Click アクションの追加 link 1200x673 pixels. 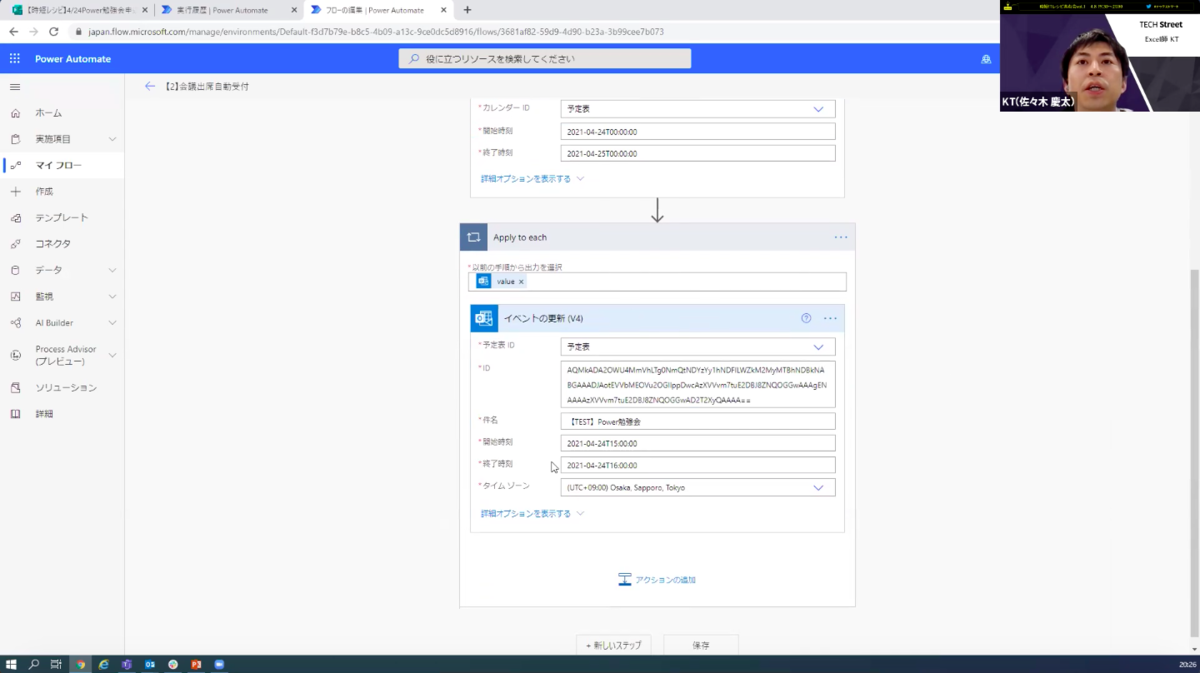click(x=657, y=580)
